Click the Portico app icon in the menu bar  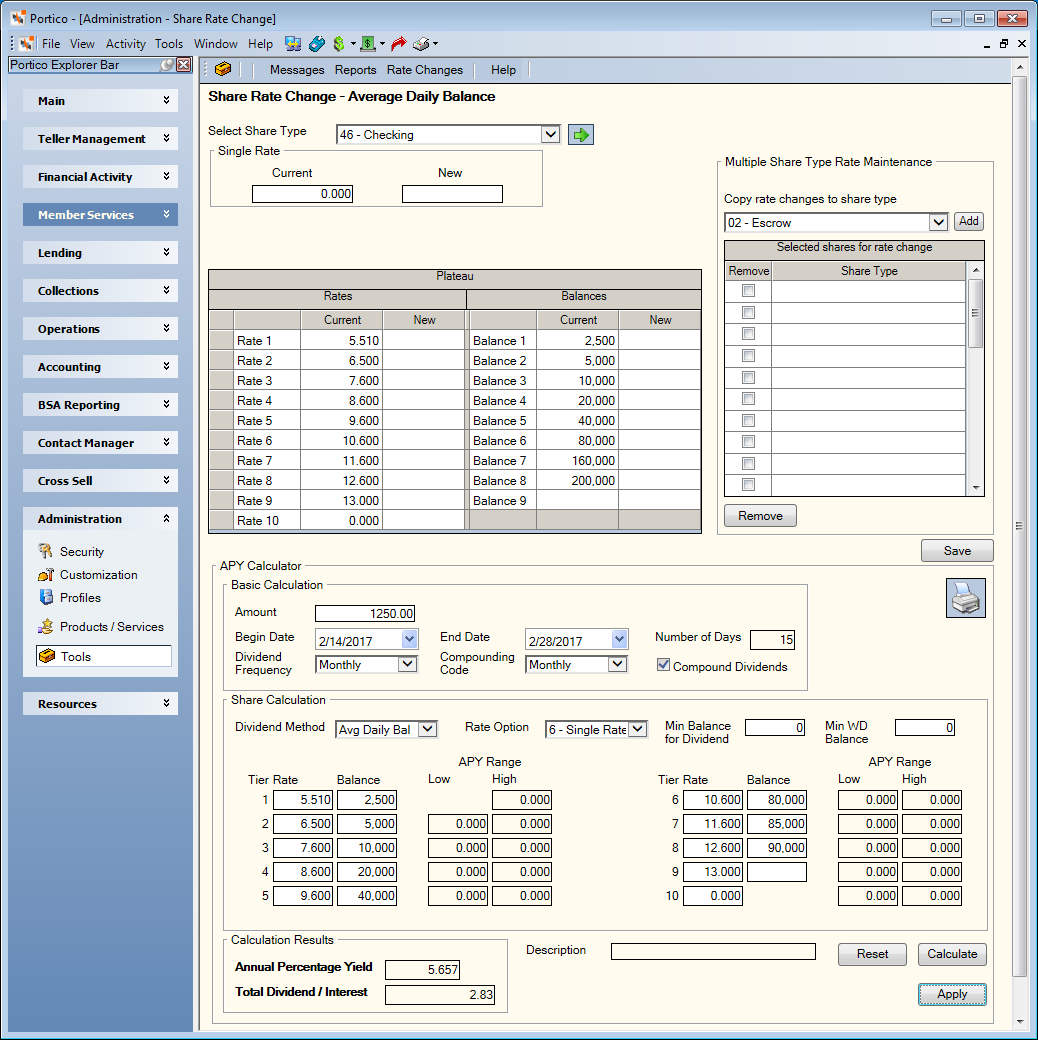pos(27,44)
